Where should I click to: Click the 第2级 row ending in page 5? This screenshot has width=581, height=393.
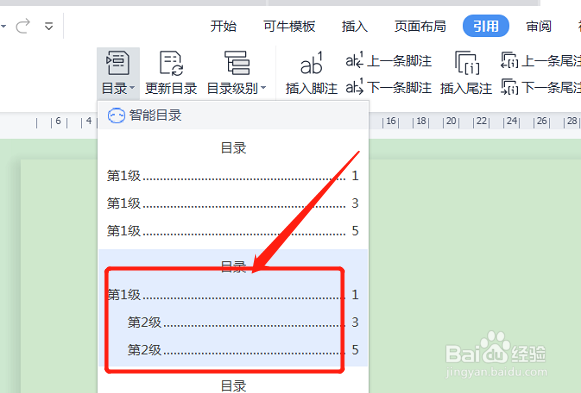point(243,350)
